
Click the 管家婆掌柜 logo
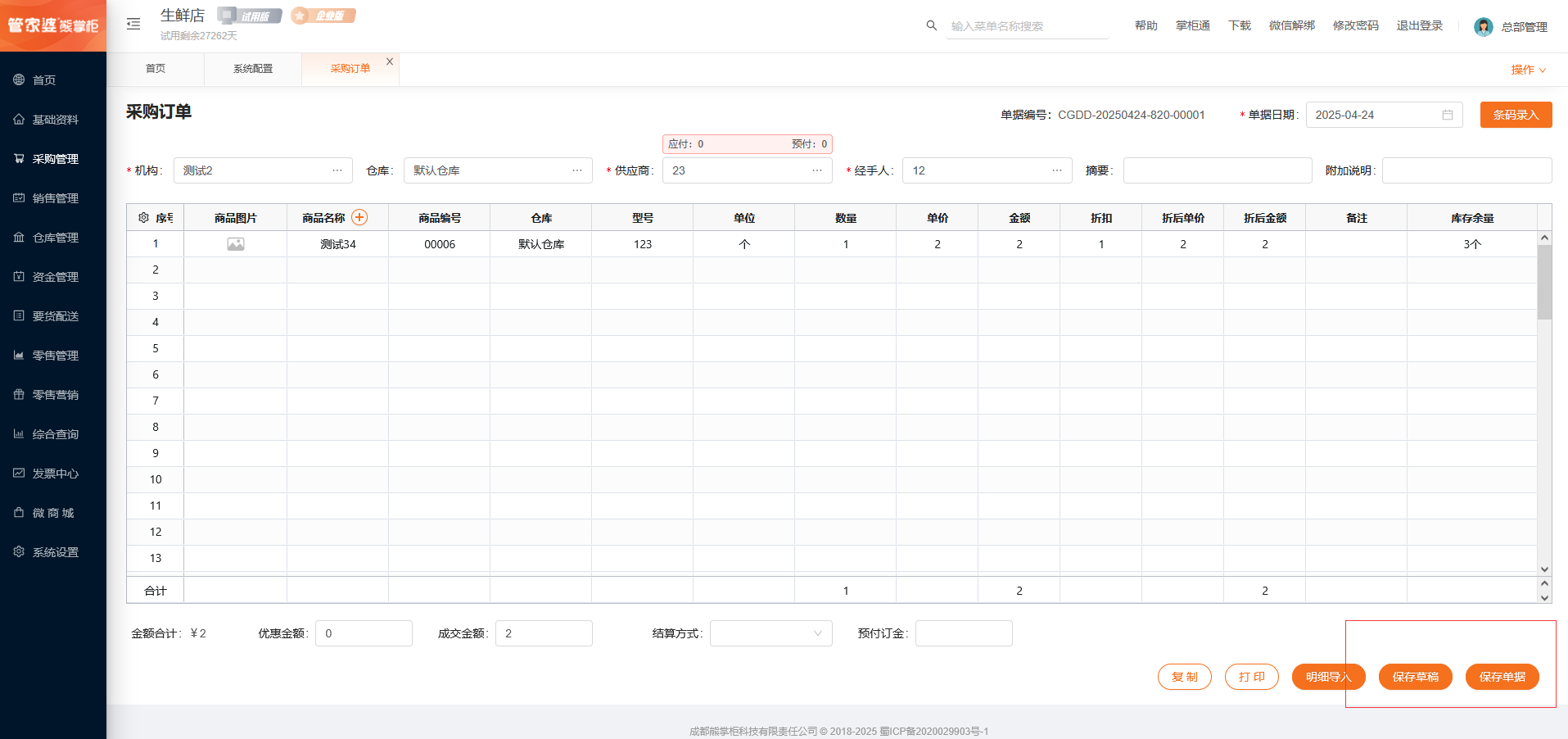click(53, 25)
